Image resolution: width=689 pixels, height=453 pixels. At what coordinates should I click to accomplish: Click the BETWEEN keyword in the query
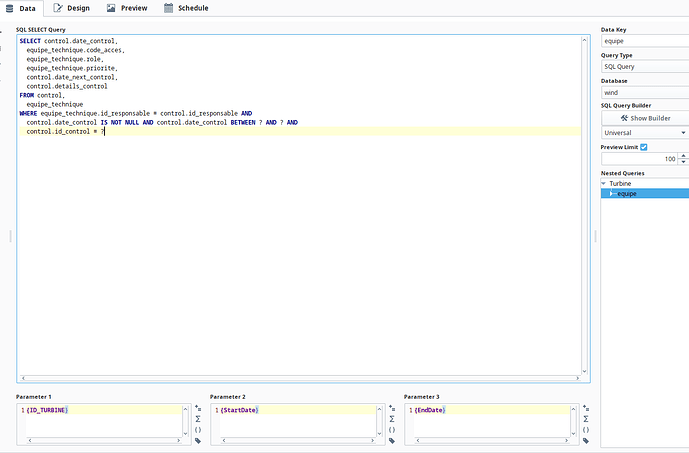tap(243, 123)
